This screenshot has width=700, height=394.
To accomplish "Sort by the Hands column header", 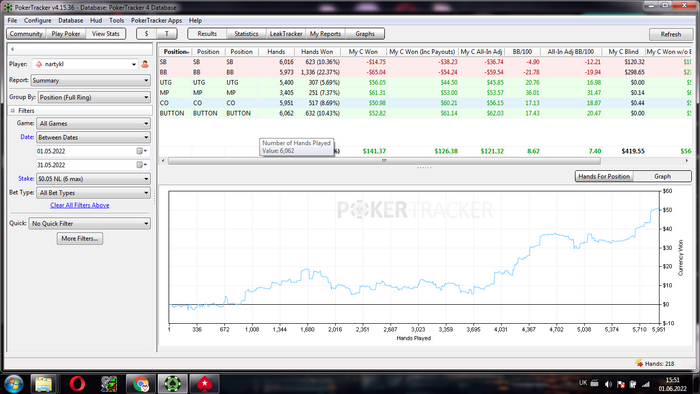I will [x=276, y=52].
